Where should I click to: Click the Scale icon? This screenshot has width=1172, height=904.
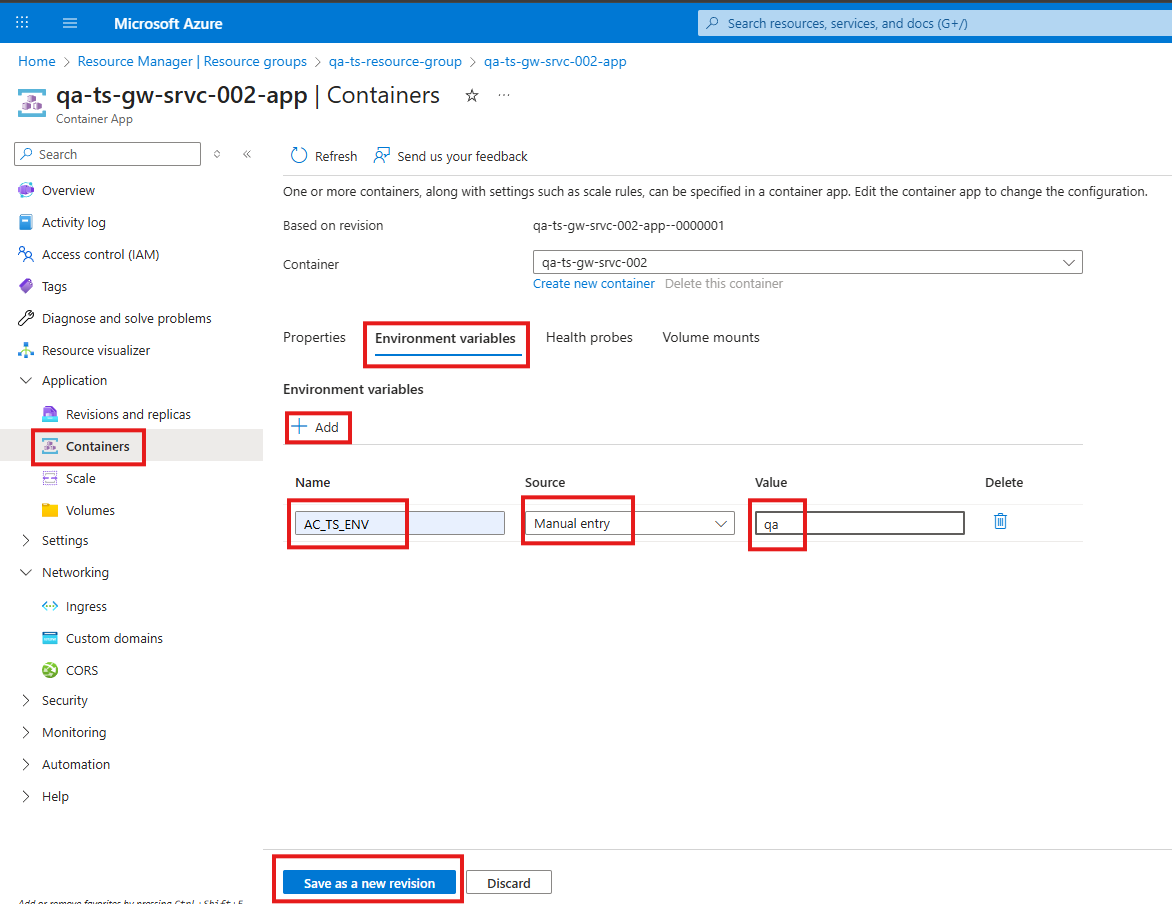point(50,479)
